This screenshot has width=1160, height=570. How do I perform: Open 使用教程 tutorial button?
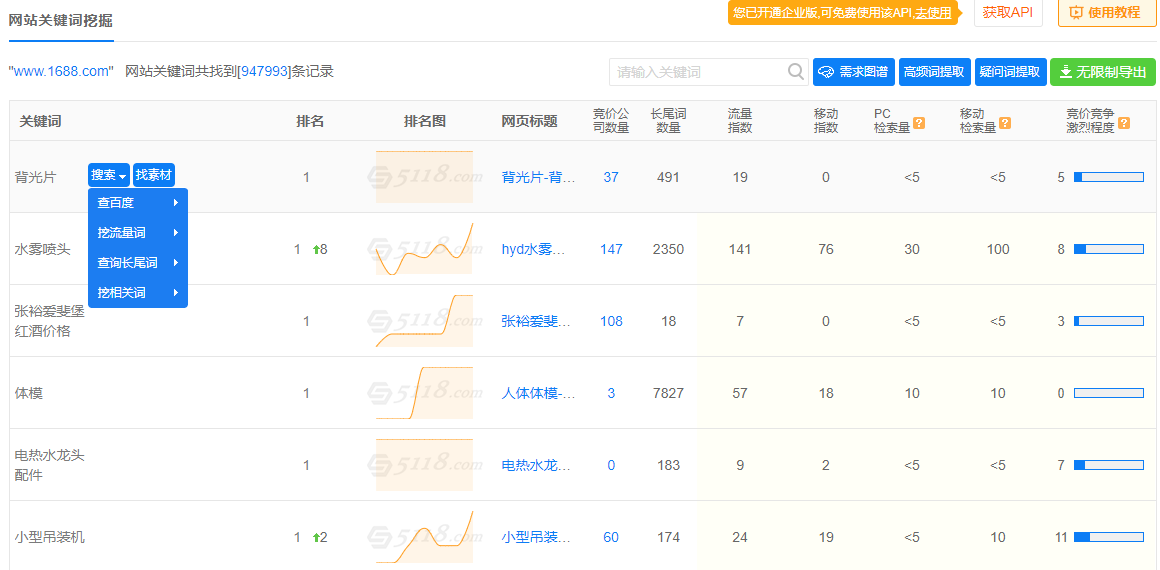[1107, 13]
